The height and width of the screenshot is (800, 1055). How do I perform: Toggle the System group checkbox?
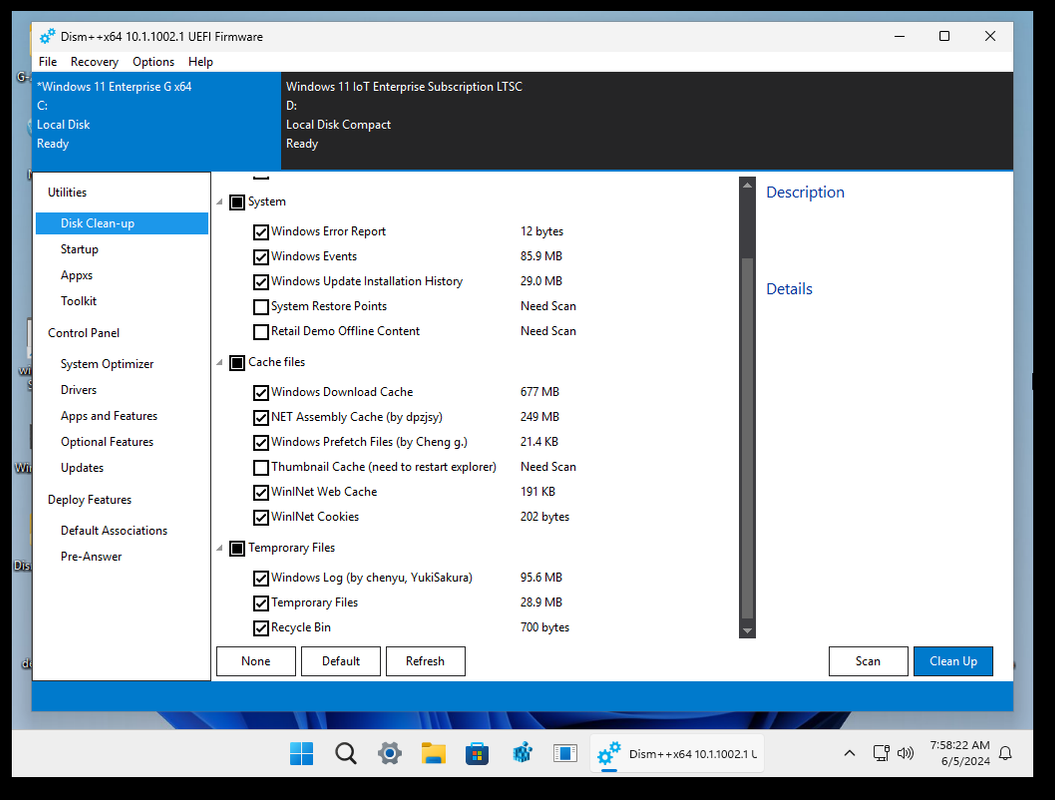237,203
